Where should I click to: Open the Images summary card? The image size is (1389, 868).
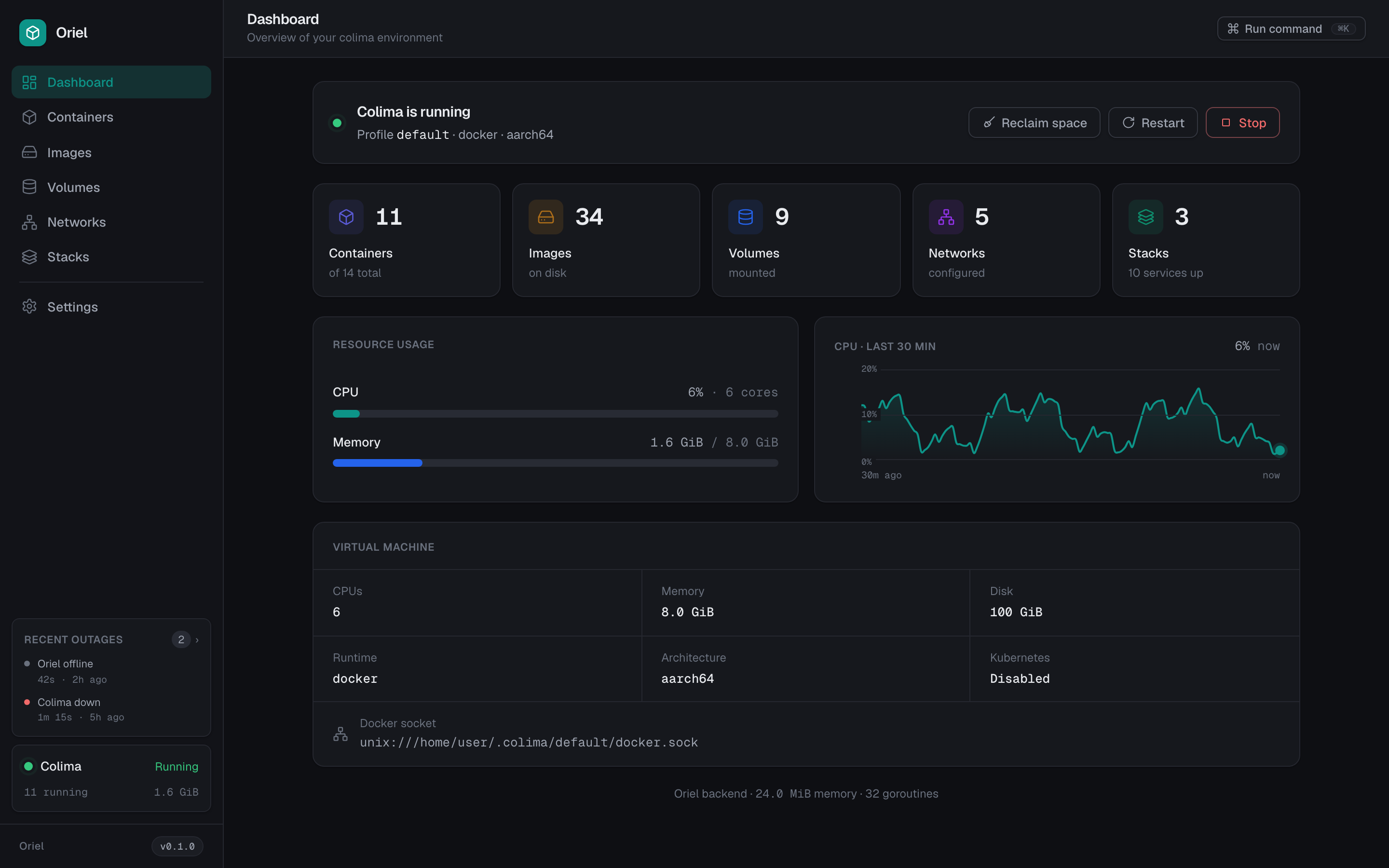(x=606, y=240)
